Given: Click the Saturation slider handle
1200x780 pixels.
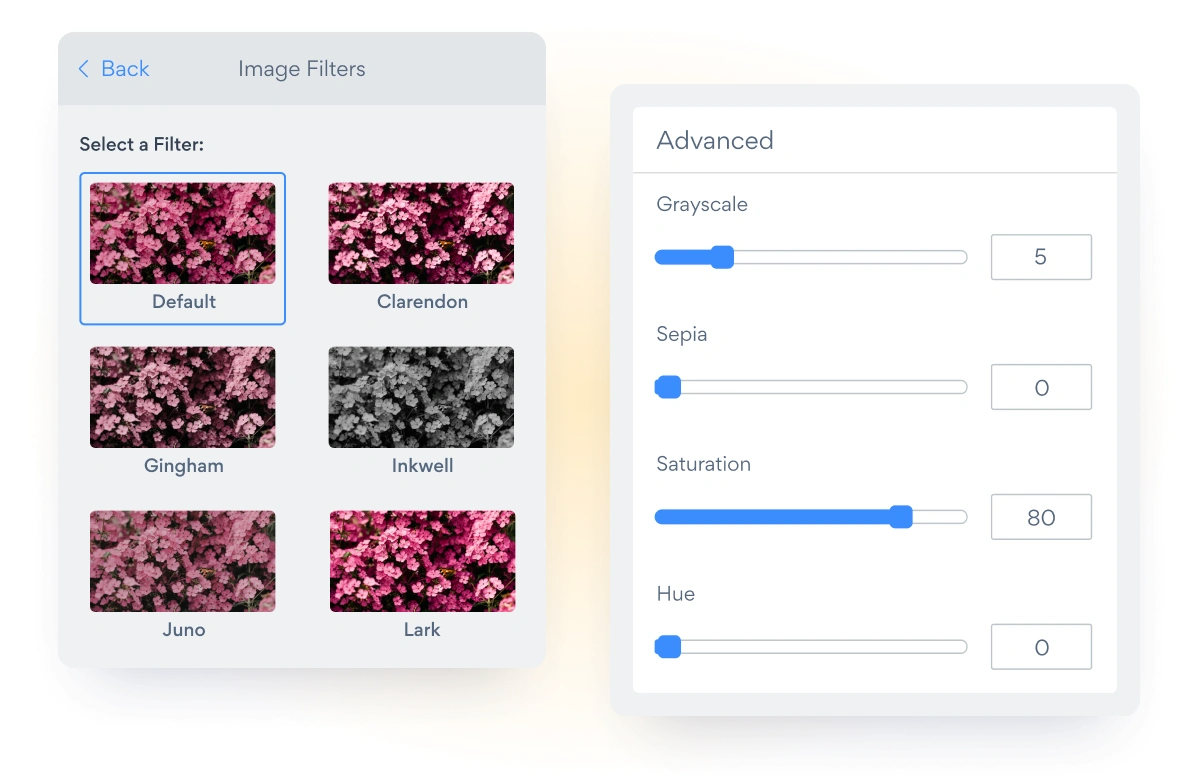Looking at the screenshot, I should (x=901, y=517).
